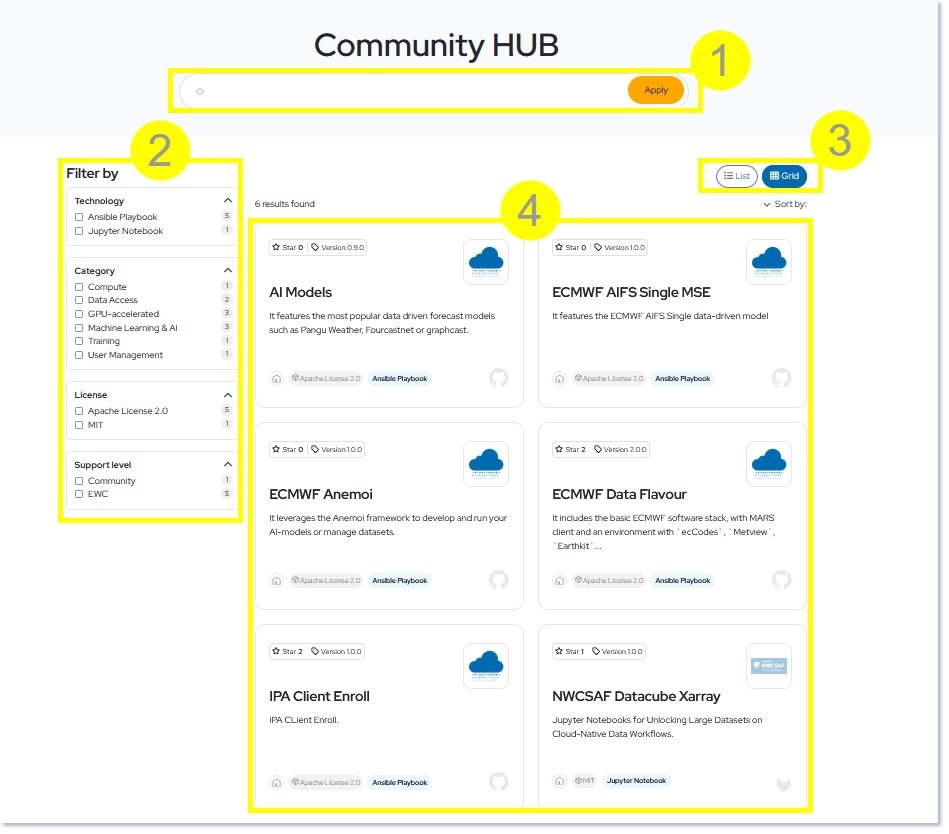Screen dimensions: 949x834
Task: Enable the Data Access category filter
Action: (x=79, y=301)
